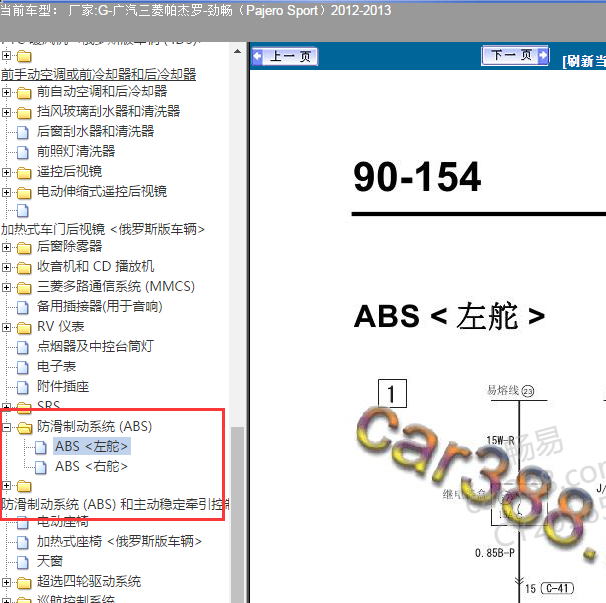Click the 刷新当 refresh link
Image resolution: width=606 pixels, height=603 pixels.
(584, 61)
